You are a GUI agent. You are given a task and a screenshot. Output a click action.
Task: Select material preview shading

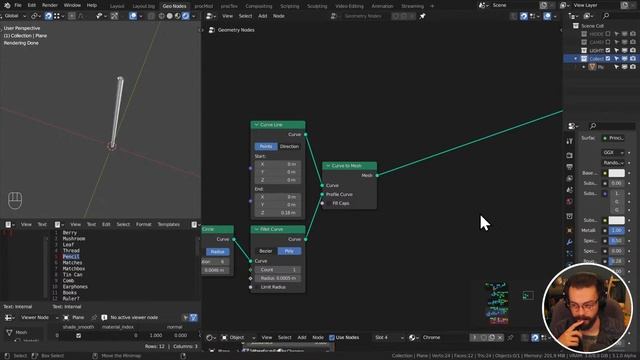pos(178,16)
